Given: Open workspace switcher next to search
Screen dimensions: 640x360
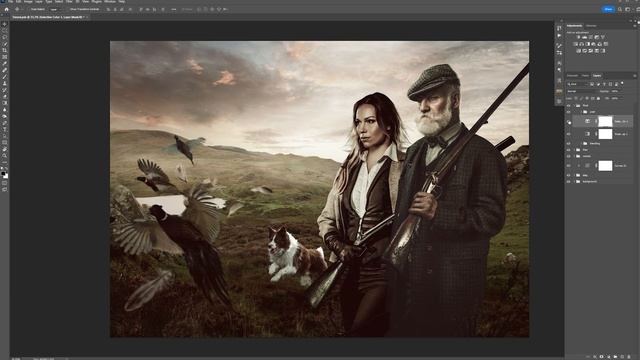Looking at the screenshot, I should (x=628, y=9).
